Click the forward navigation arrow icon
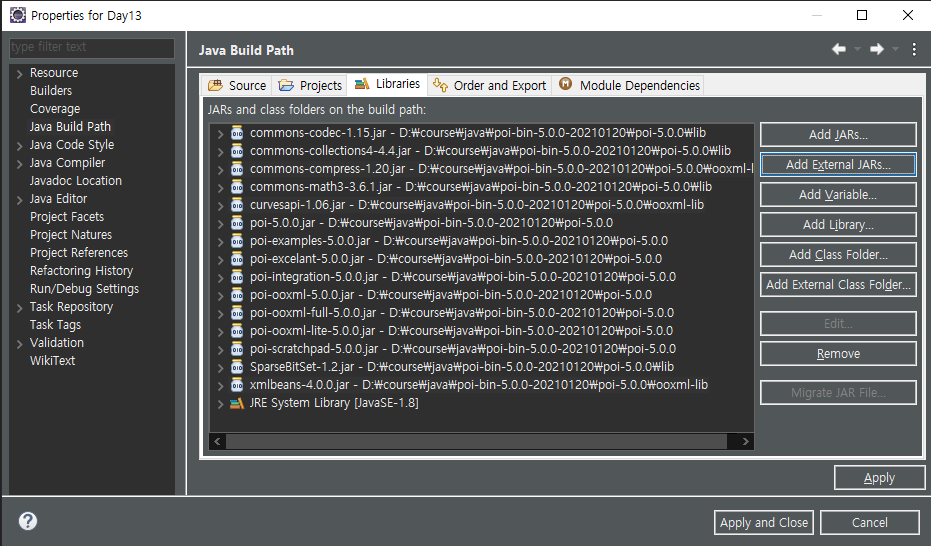 [877, 49]
